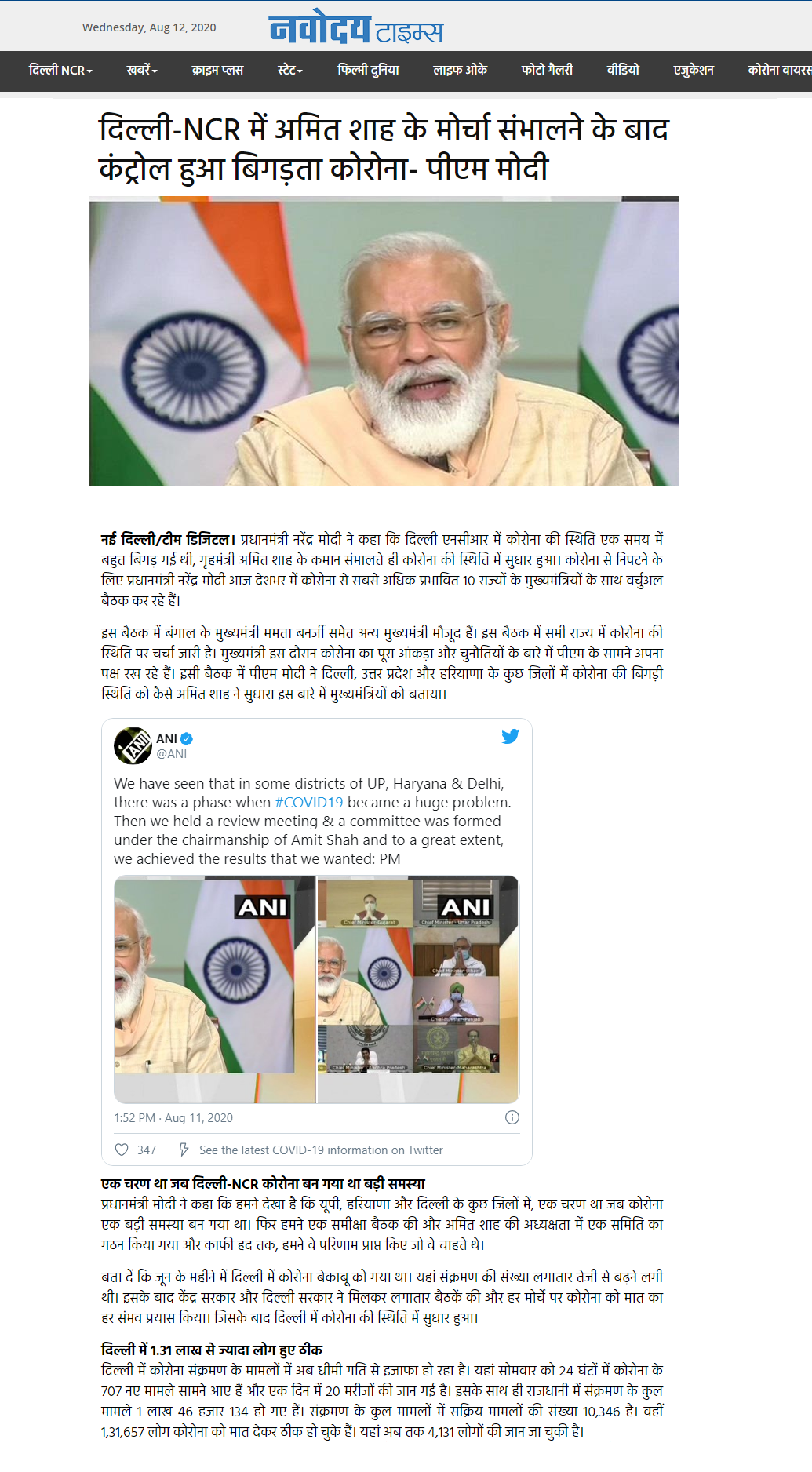Open the left tweet image of PM
Viewport: 812px width, 1472px height.
point(214,989)
